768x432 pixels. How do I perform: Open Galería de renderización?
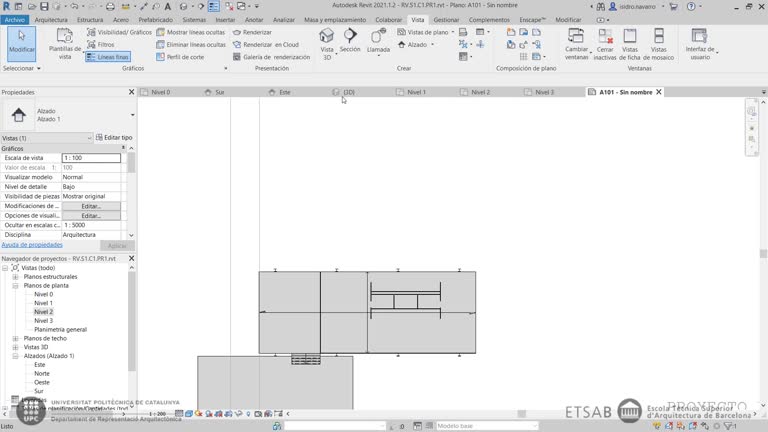click(x=271, y=57)
